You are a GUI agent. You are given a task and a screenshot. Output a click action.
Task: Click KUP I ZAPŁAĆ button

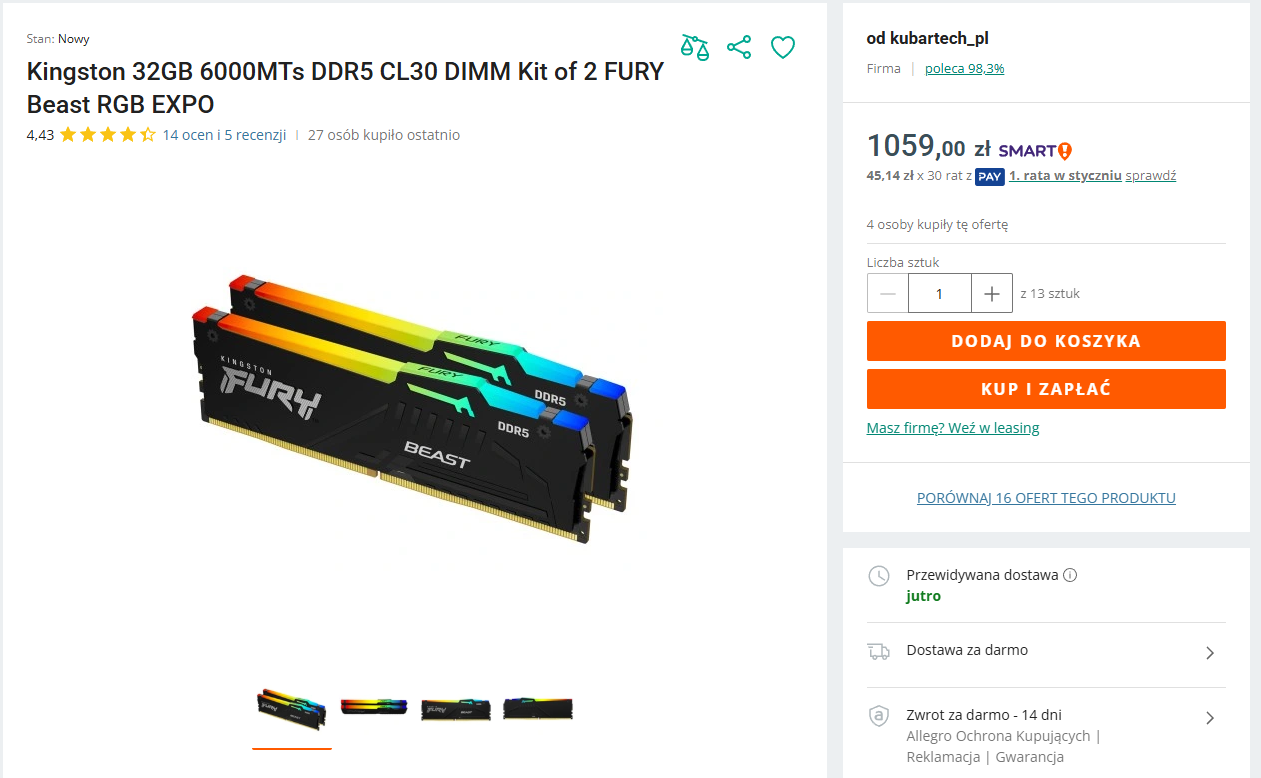coord(1046,389)
